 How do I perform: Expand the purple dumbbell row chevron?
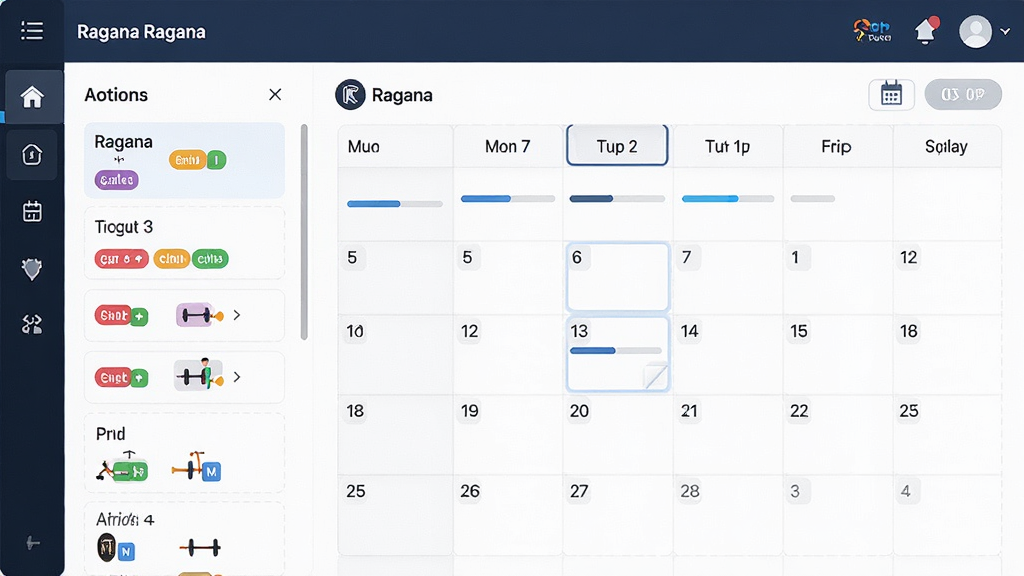[237, 315]
